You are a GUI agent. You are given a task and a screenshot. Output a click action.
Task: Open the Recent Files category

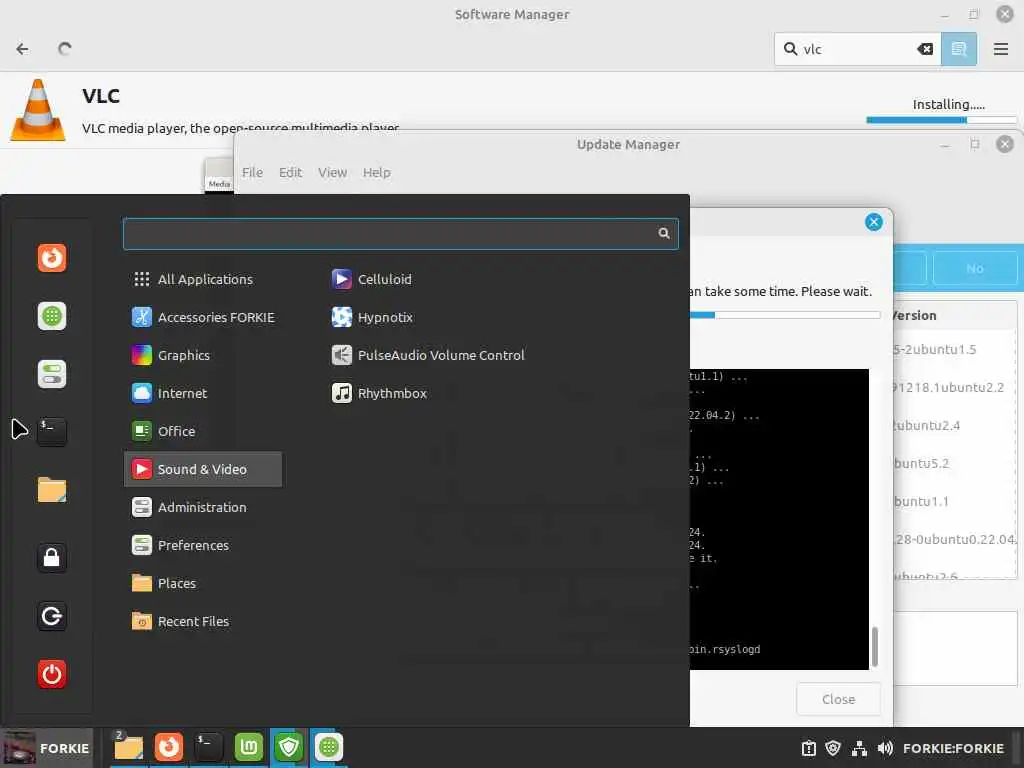coord(203,621)
